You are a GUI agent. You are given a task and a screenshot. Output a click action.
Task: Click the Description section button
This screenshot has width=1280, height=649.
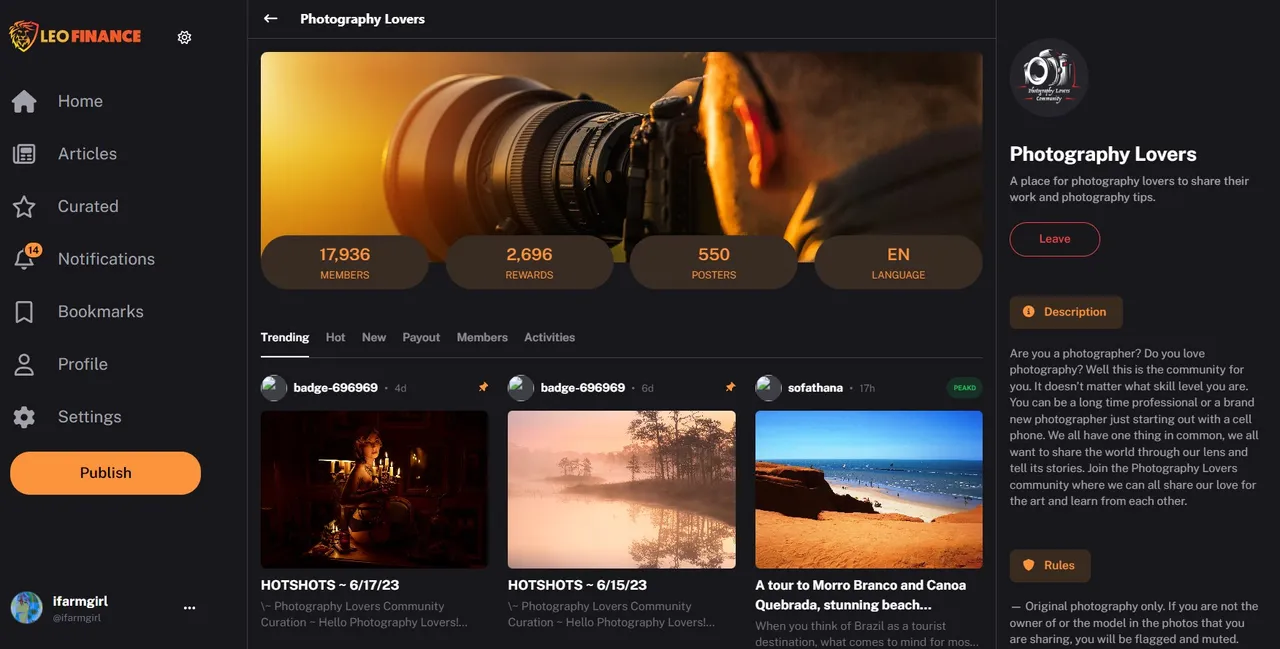coord(1066,312)
